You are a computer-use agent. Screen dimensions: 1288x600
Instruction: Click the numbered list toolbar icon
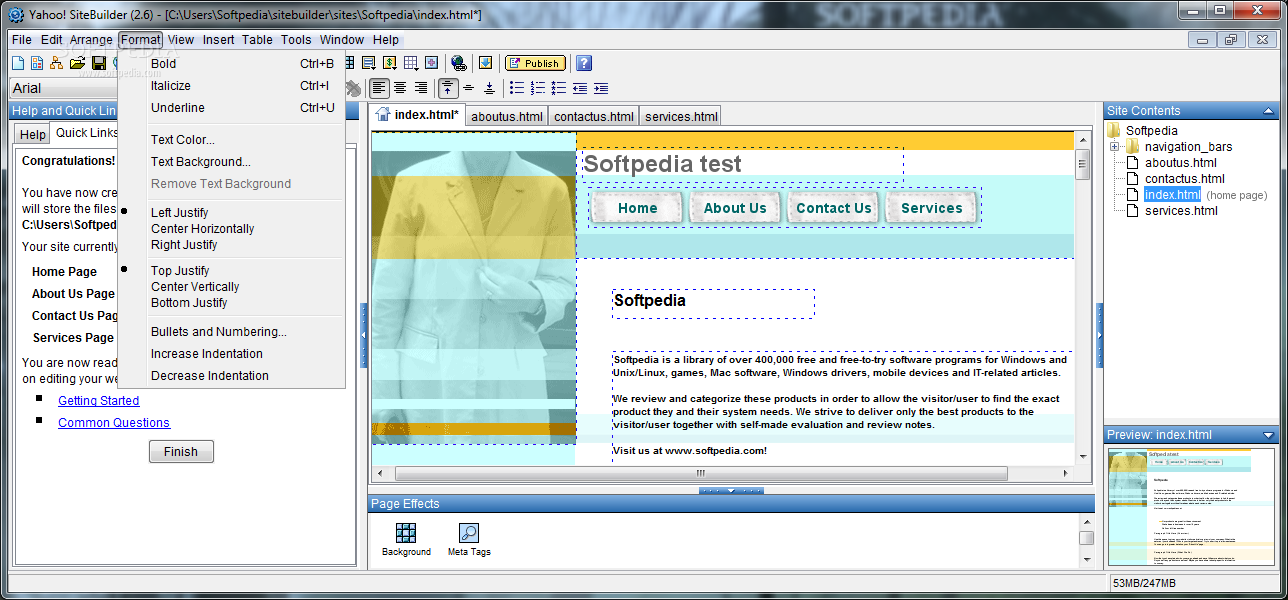coord(538,88)
